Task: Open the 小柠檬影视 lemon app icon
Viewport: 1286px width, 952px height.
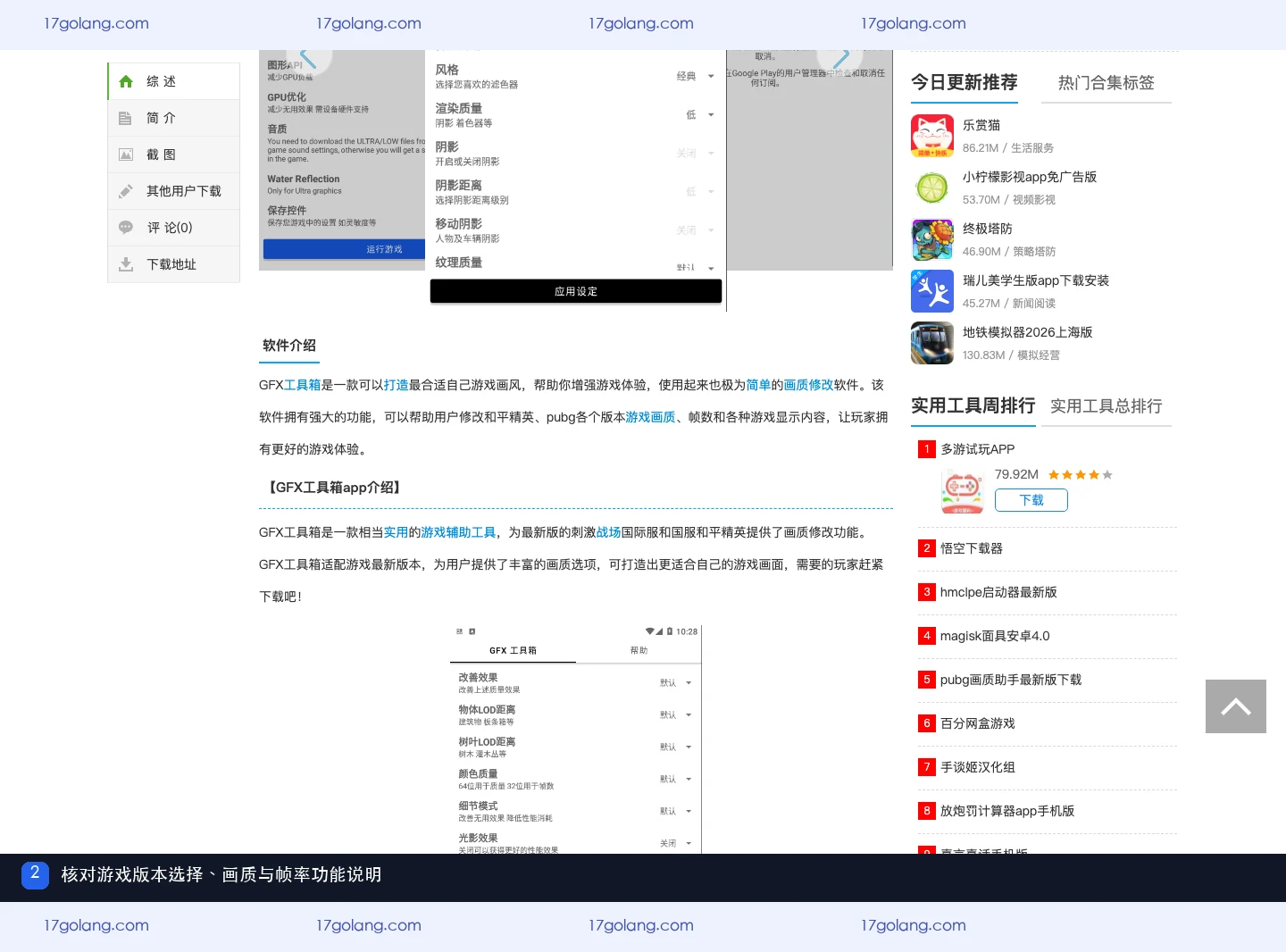Action: coord(932,188)
